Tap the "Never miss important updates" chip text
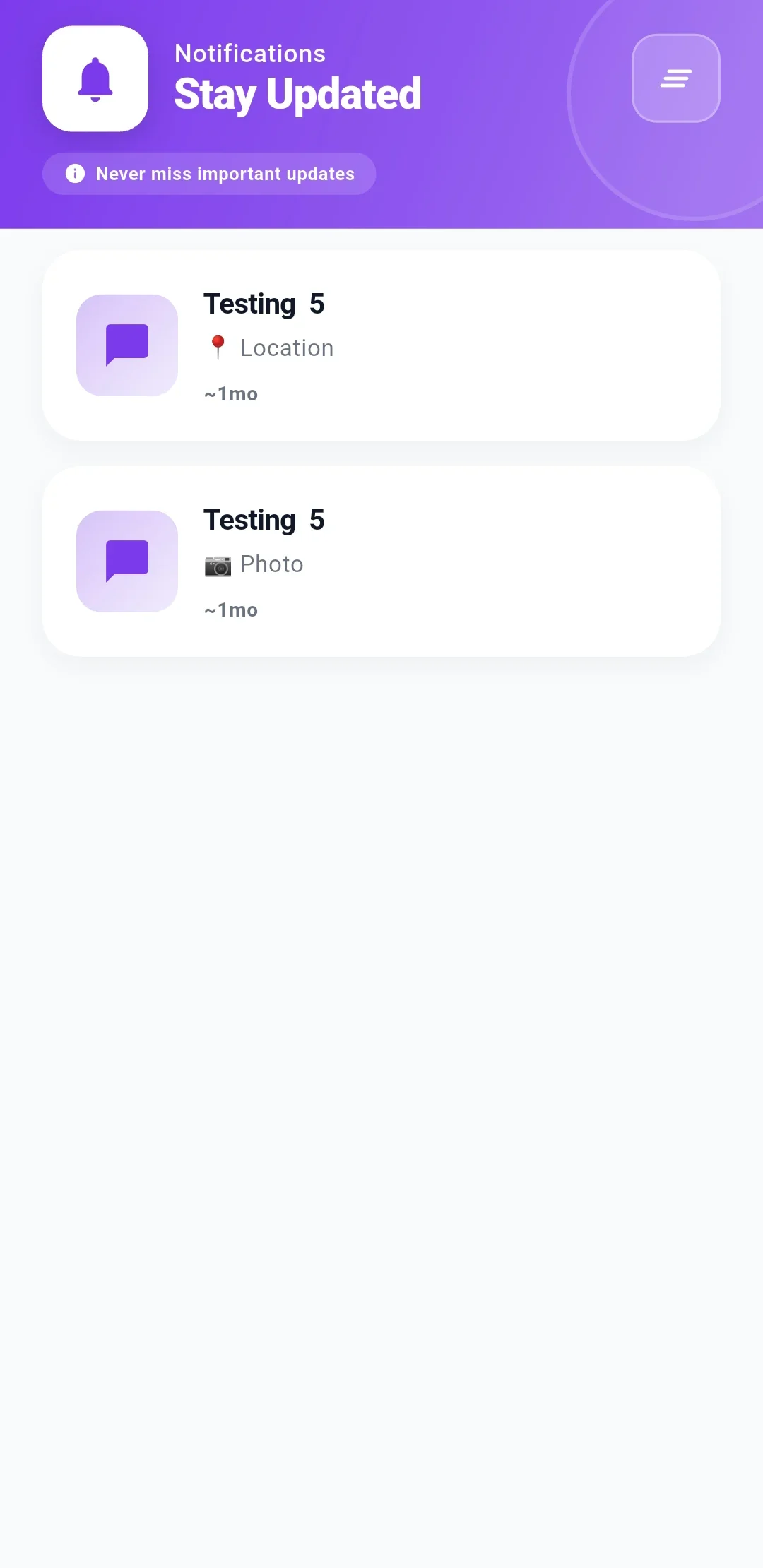 tap(225, 174)
